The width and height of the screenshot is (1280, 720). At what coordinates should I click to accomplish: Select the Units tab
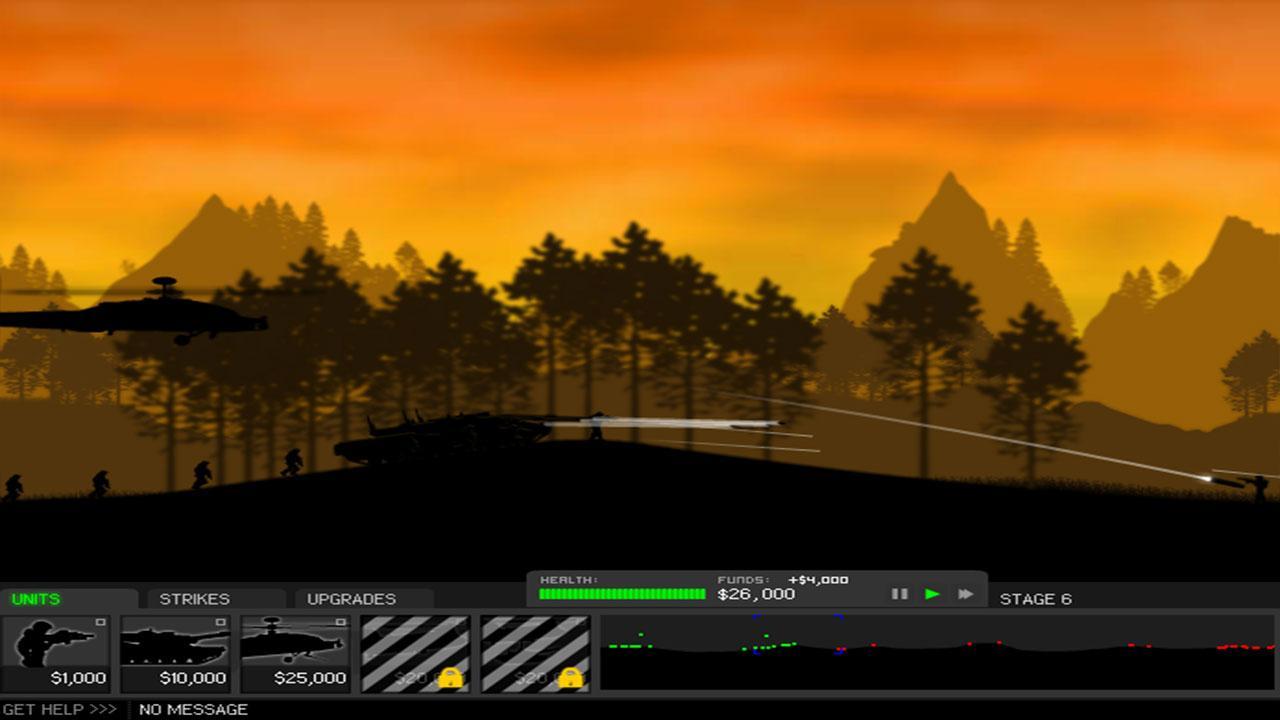pyautogui.click(x=36, y=599)
